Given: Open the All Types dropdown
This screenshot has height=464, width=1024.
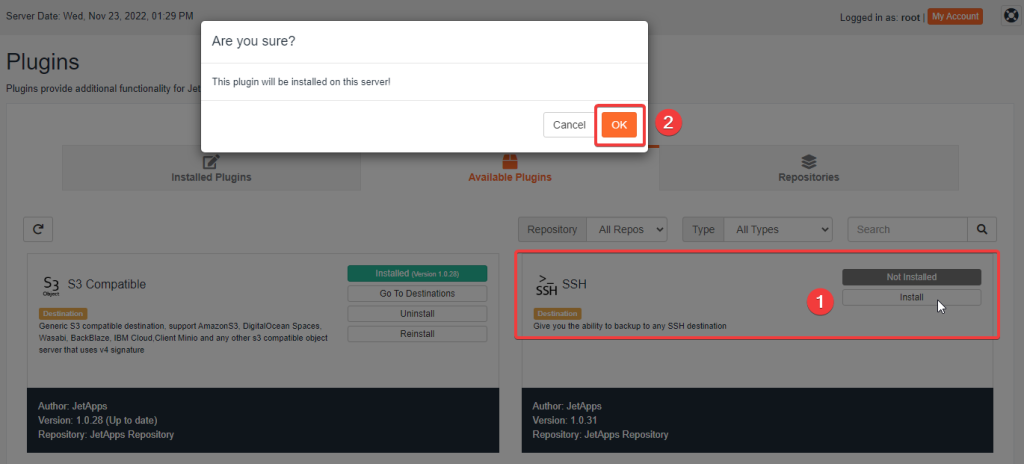Looking at the screenshot, I should point(778,229).
